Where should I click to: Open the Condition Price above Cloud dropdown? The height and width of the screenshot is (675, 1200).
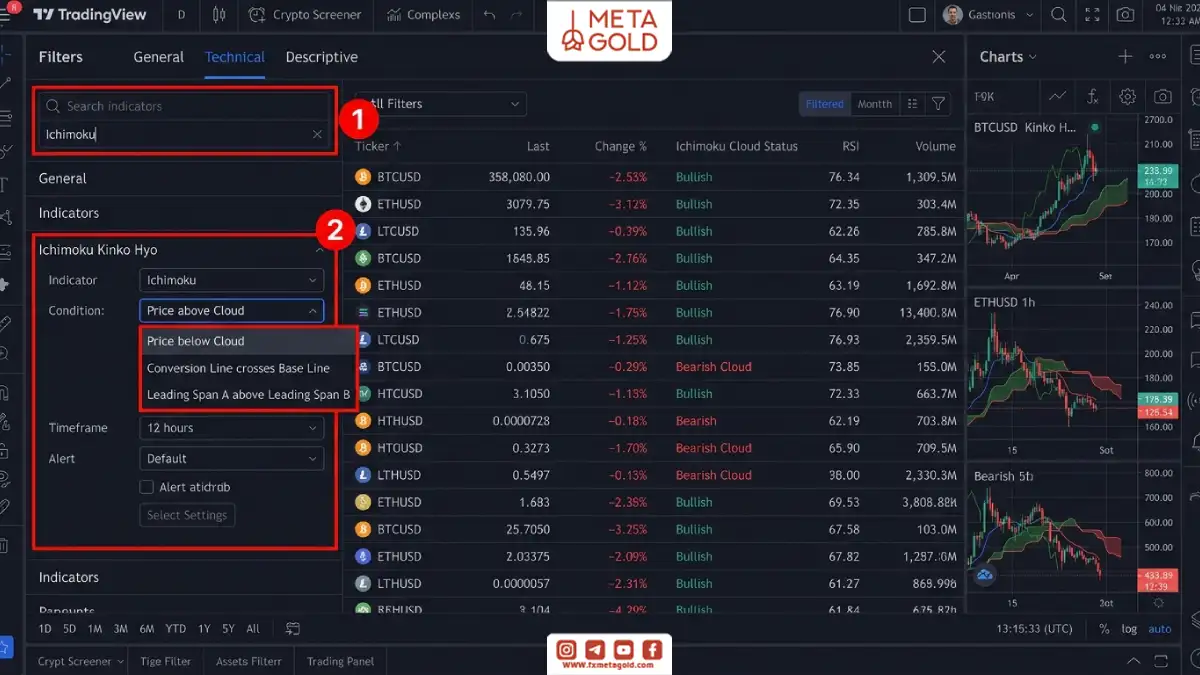pos(232,311)
